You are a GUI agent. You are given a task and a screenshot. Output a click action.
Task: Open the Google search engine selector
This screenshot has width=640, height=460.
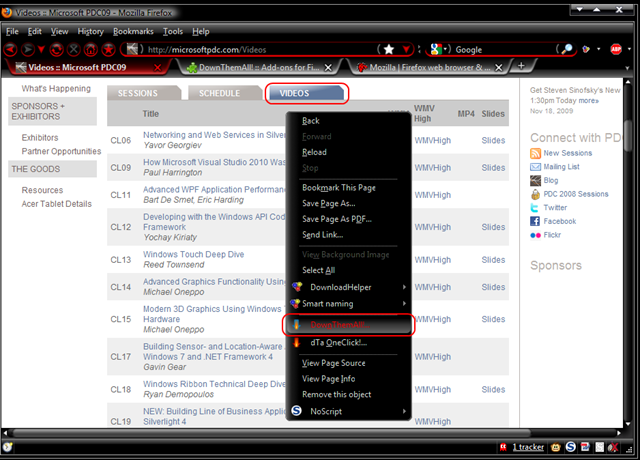(440, 49)
